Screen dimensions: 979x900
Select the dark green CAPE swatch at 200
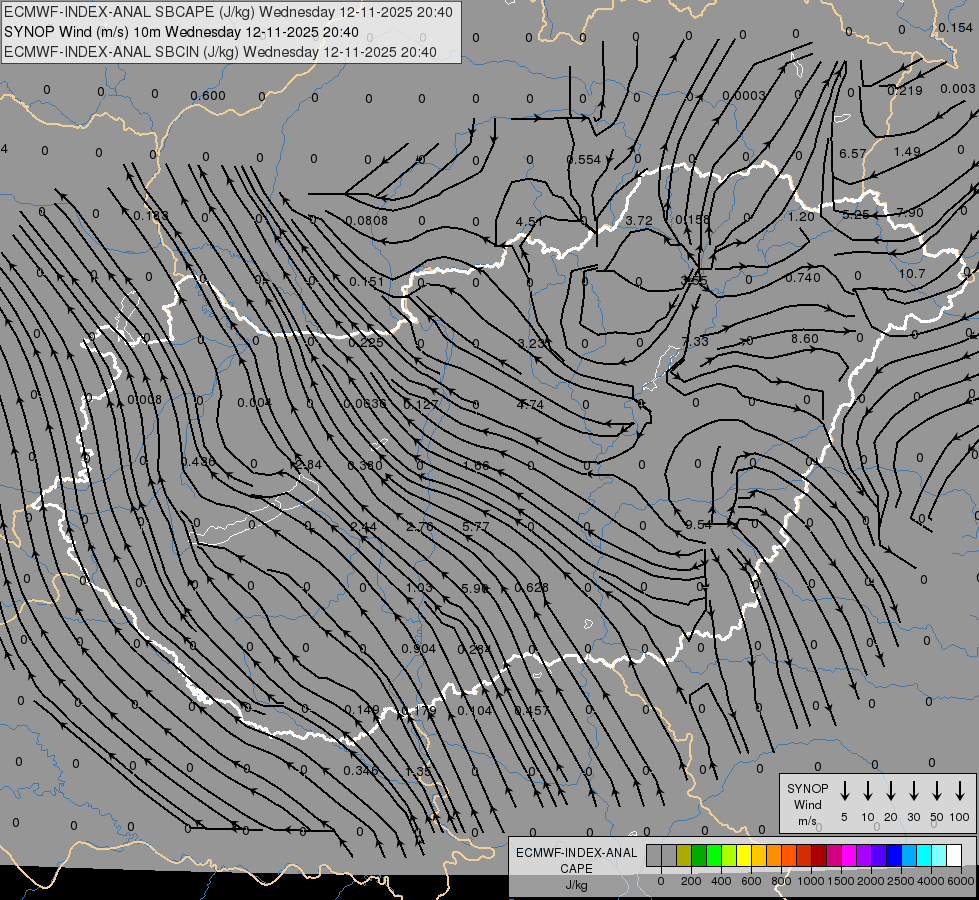[x=699, y=855]
